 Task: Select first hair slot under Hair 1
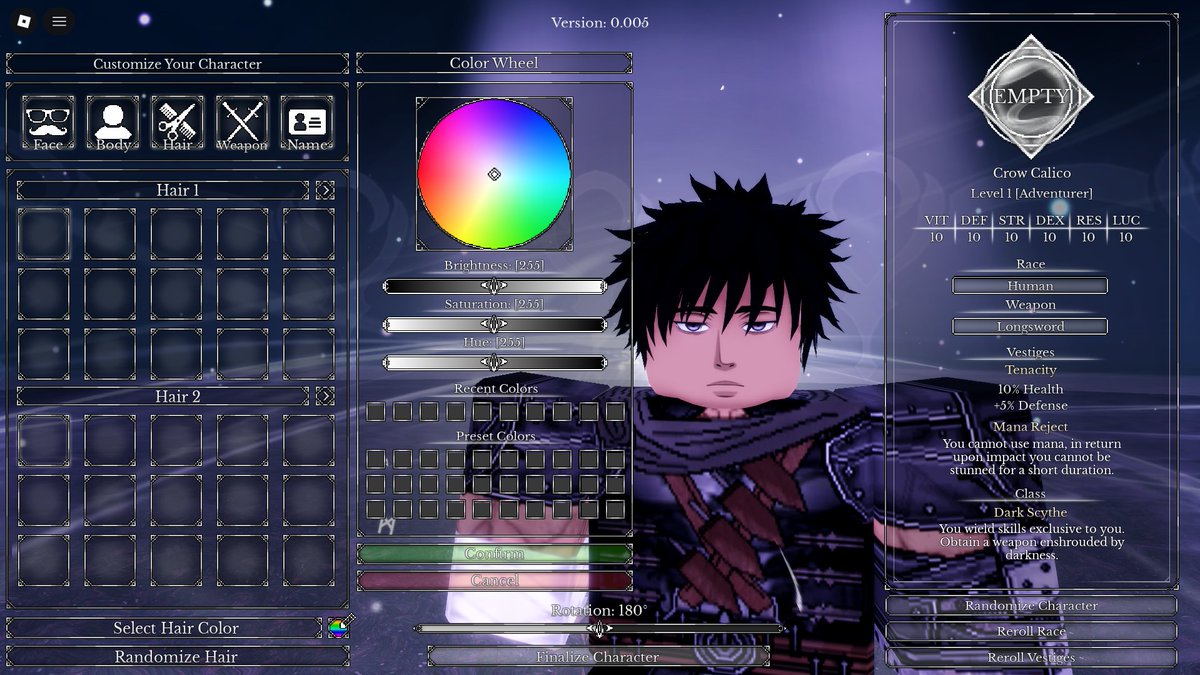click(44, 234)
